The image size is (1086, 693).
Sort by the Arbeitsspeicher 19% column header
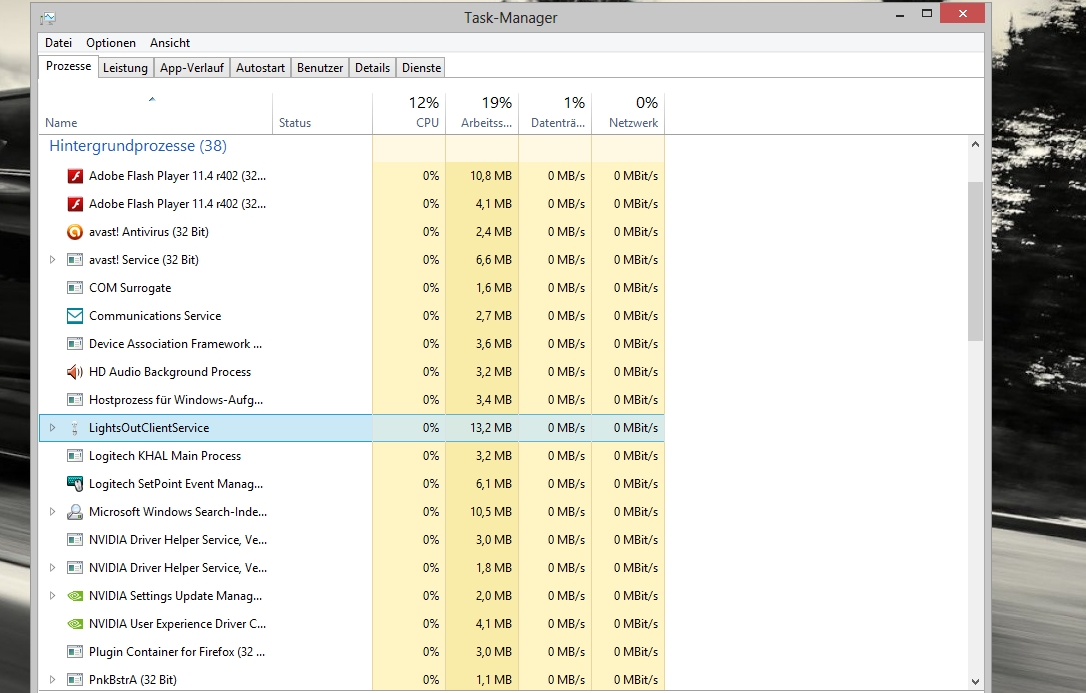tap(482, 113)
